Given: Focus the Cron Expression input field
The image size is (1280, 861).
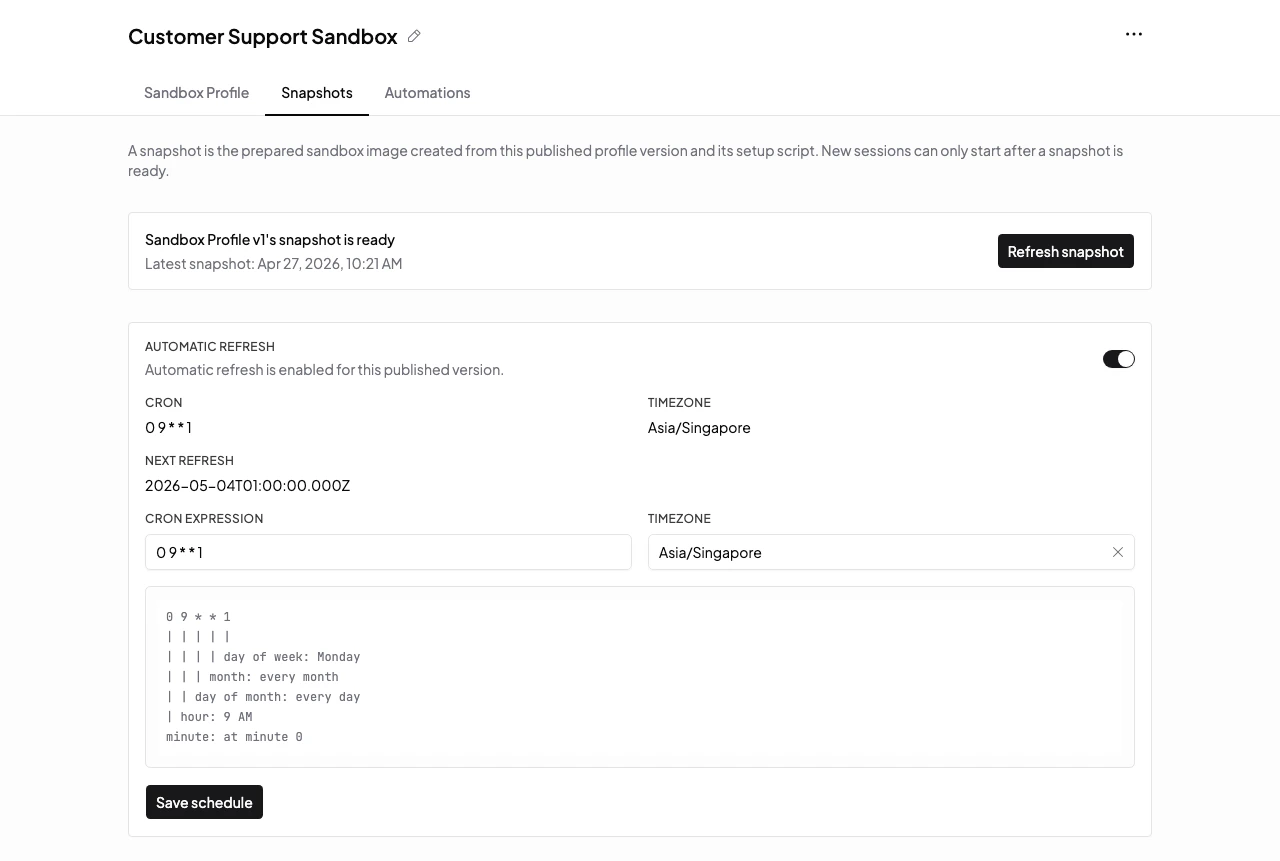Looking at the screenshot, I should tap(388, 552).
